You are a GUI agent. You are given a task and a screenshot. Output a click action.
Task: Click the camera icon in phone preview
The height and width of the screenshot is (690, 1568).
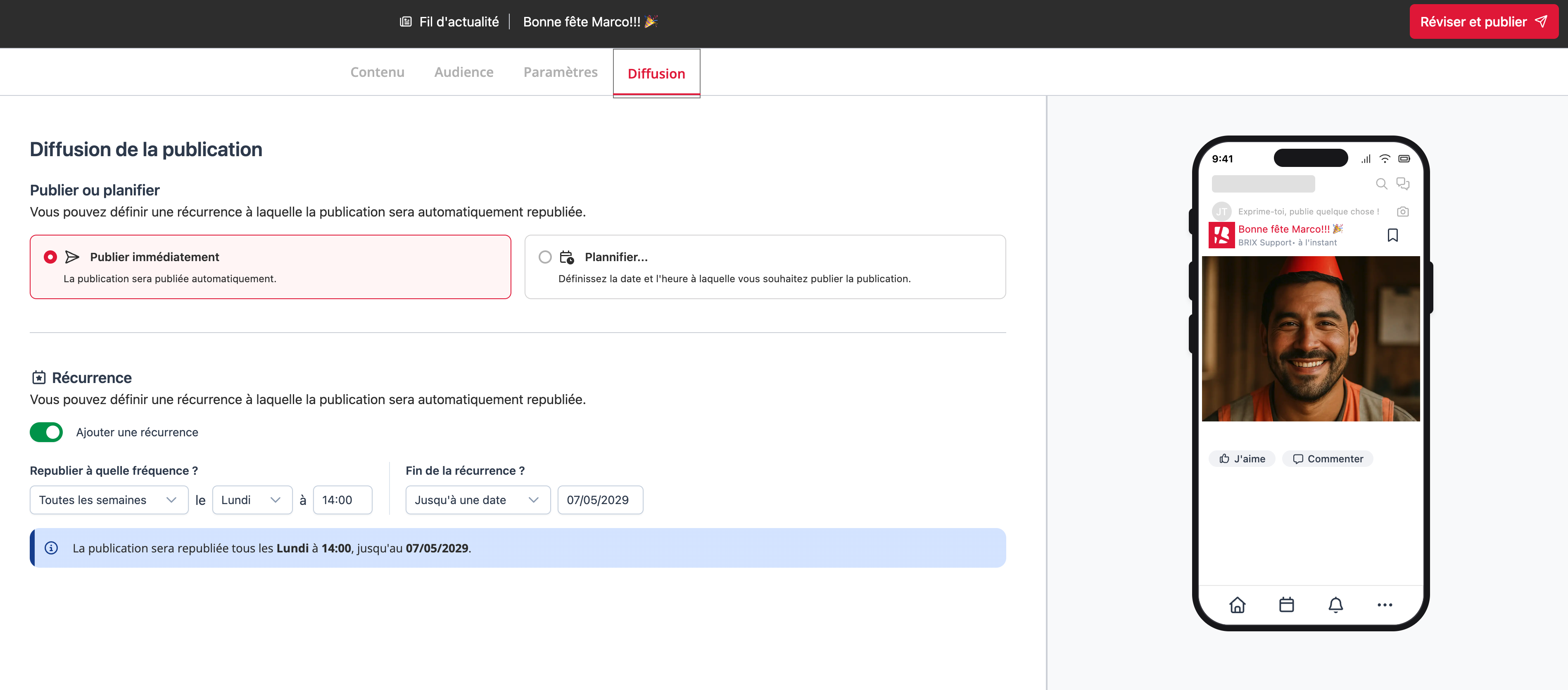pos(1402,212)
